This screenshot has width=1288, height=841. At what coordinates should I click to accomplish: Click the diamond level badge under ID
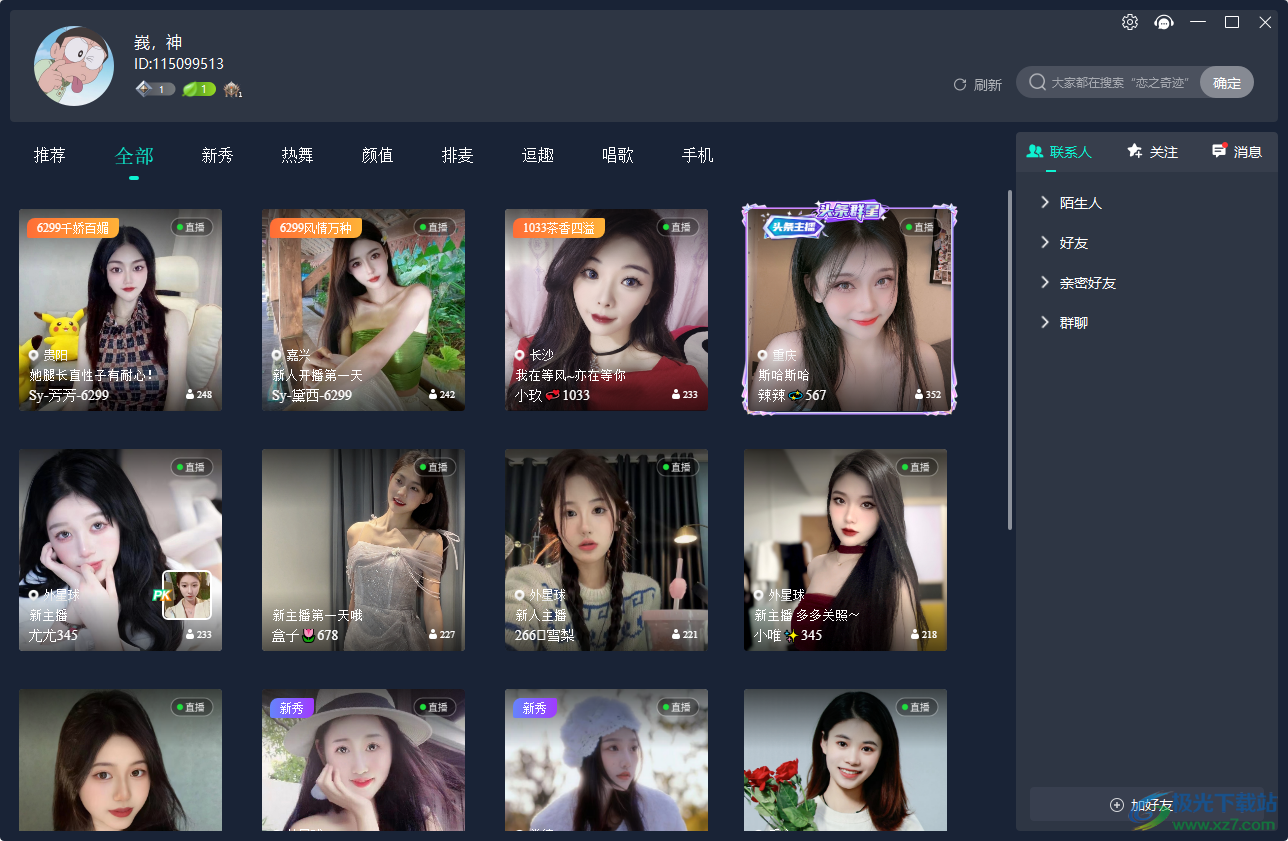[155, 89]
